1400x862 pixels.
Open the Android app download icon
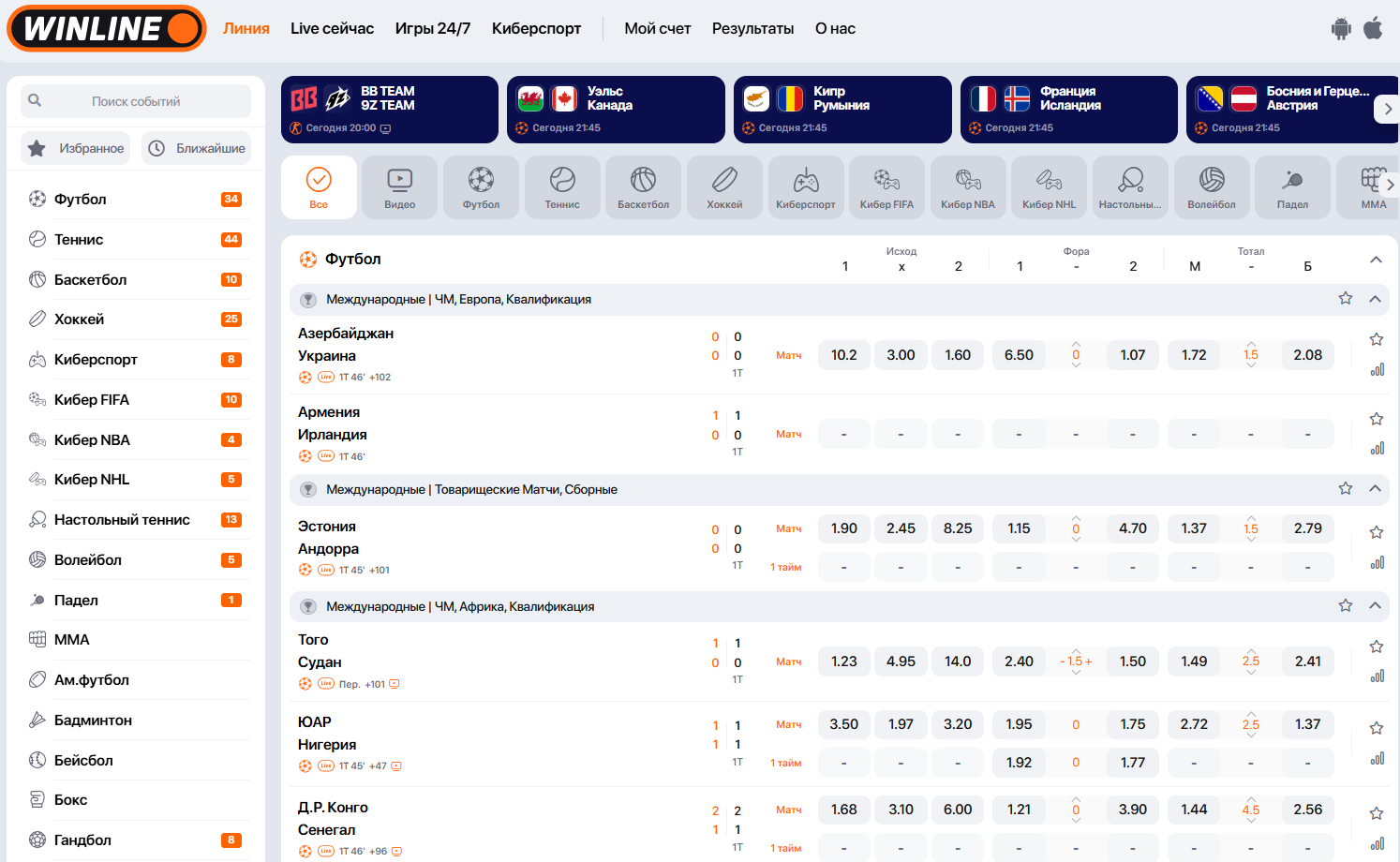pyautogui.click(x=1341, y=29)
